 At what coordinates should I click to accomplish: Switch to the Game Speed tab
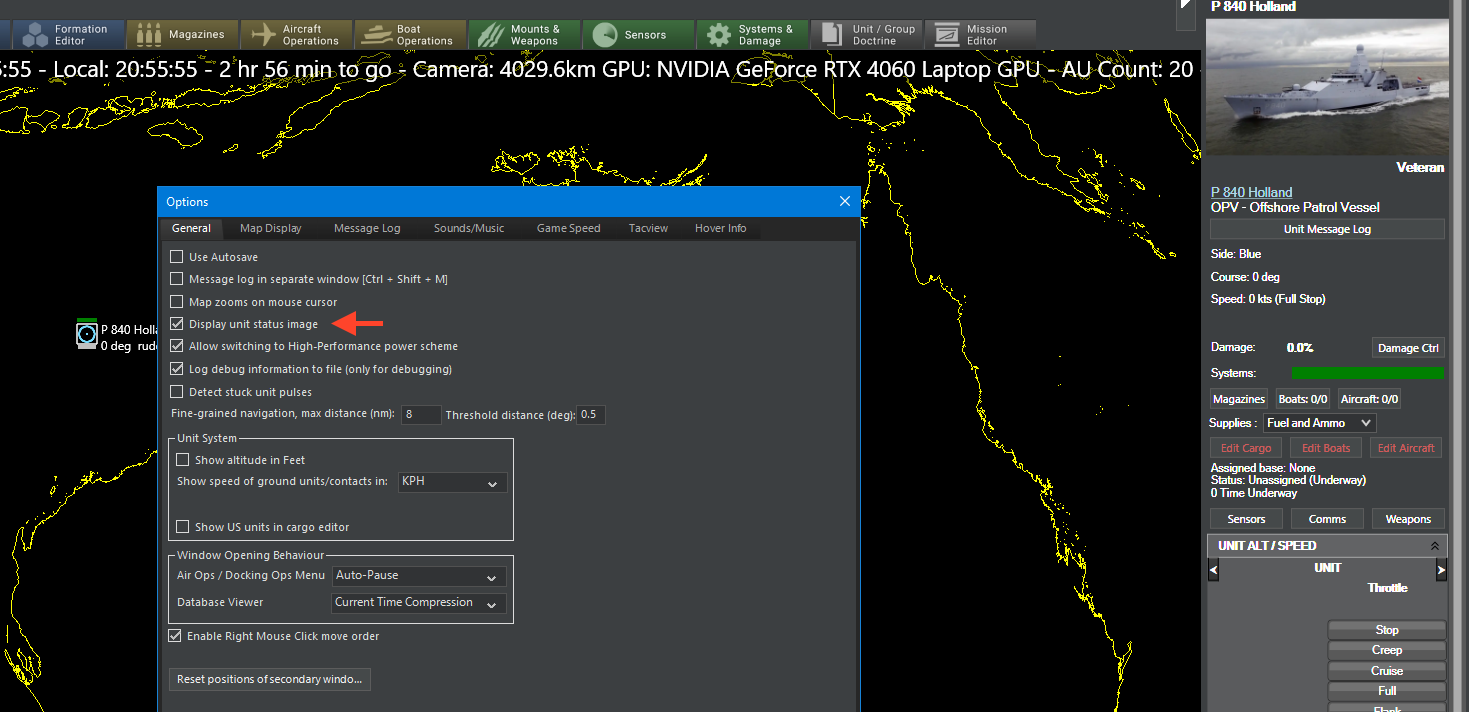(568, 228)
